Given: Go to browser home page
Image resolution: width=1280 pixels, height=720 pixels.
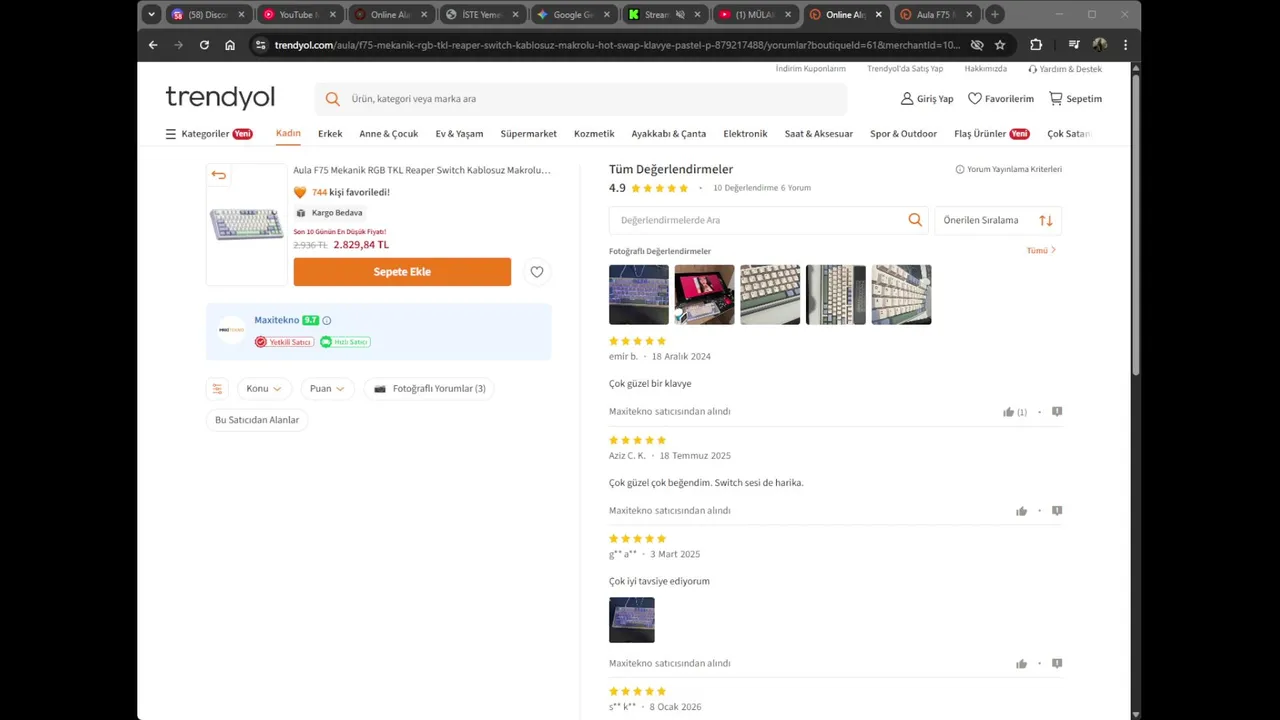Looking at the screenshot, I should (230, 45).
